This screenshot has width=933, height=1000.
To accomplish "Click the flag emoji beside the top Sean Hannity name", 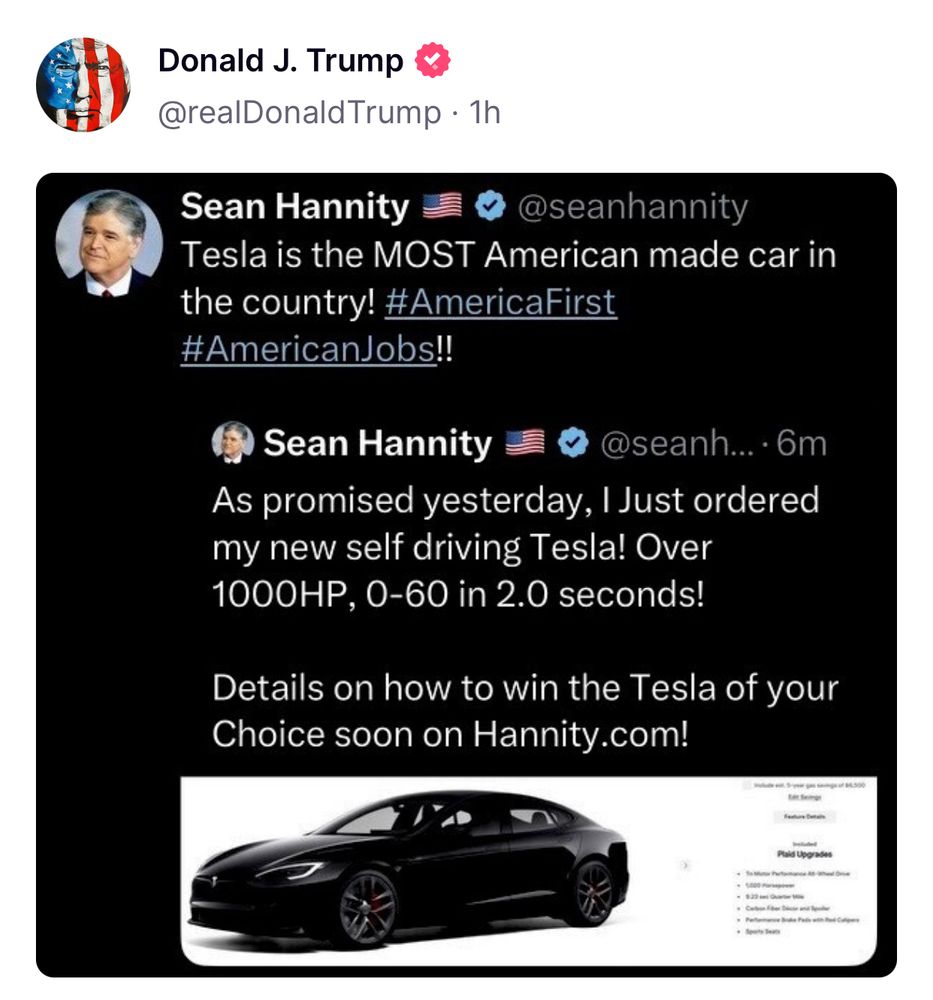I will point(441,208).
